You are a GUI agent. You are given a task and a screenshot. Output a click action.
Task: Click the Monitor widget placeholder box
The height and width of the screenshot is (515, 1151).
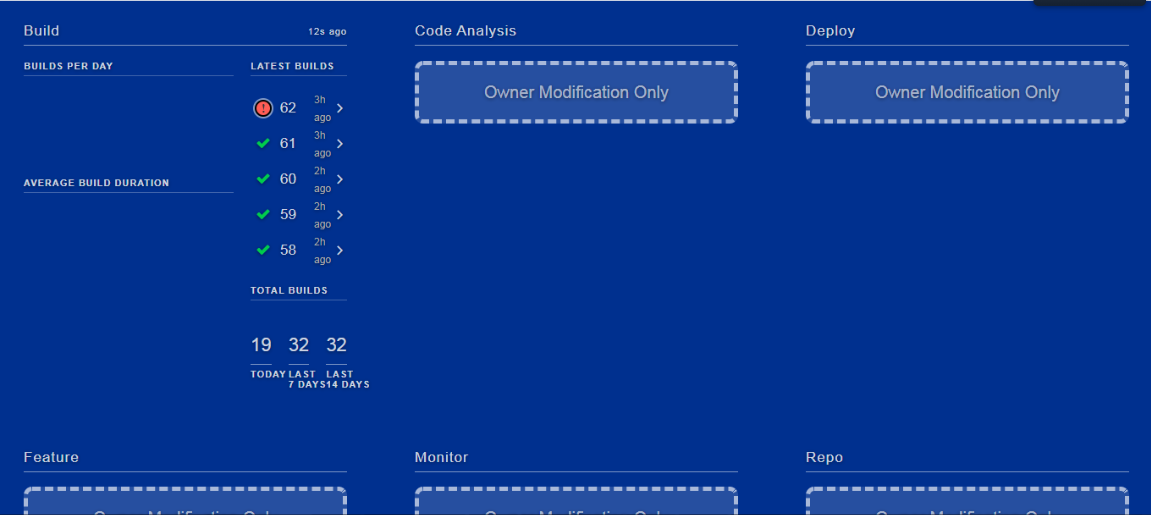pyautogui.click(x=576, y=502)
